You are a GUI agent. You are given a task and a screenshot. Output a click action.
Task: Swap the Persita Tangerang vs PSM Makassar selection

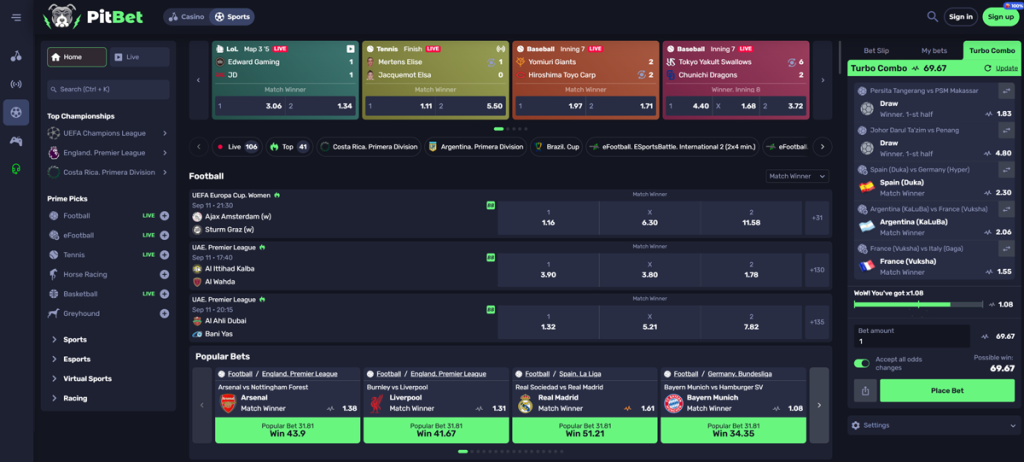tap(1006, 91)
